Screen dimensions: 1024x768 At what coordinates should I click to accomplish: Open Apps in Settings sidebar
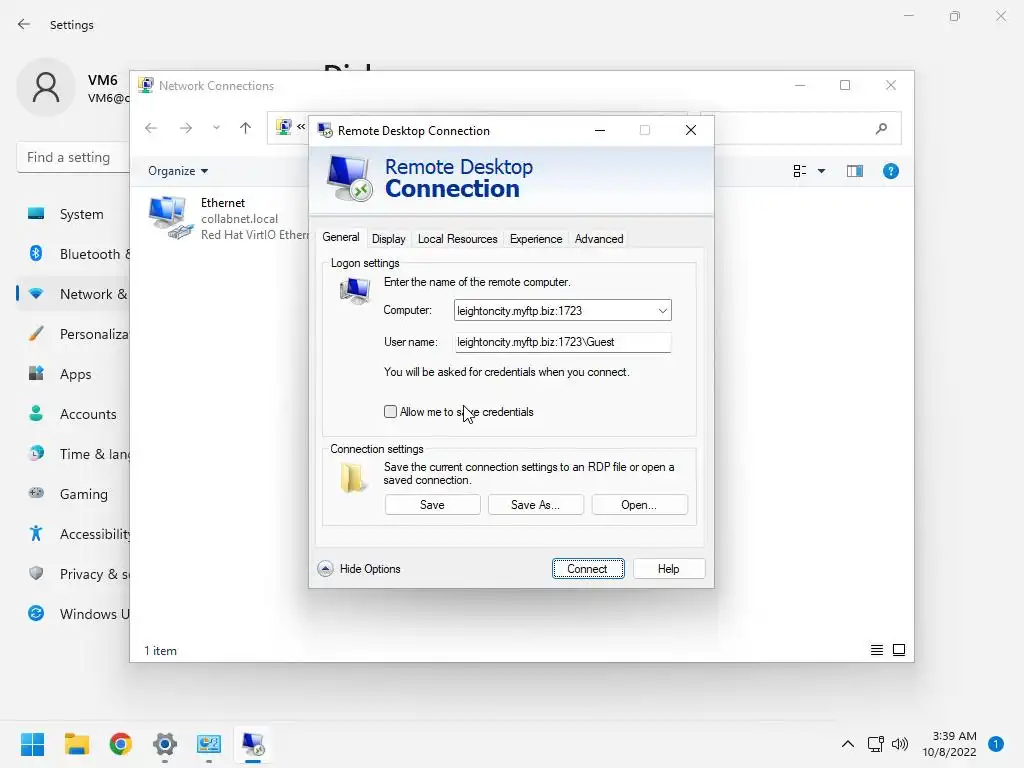point(73,374)
